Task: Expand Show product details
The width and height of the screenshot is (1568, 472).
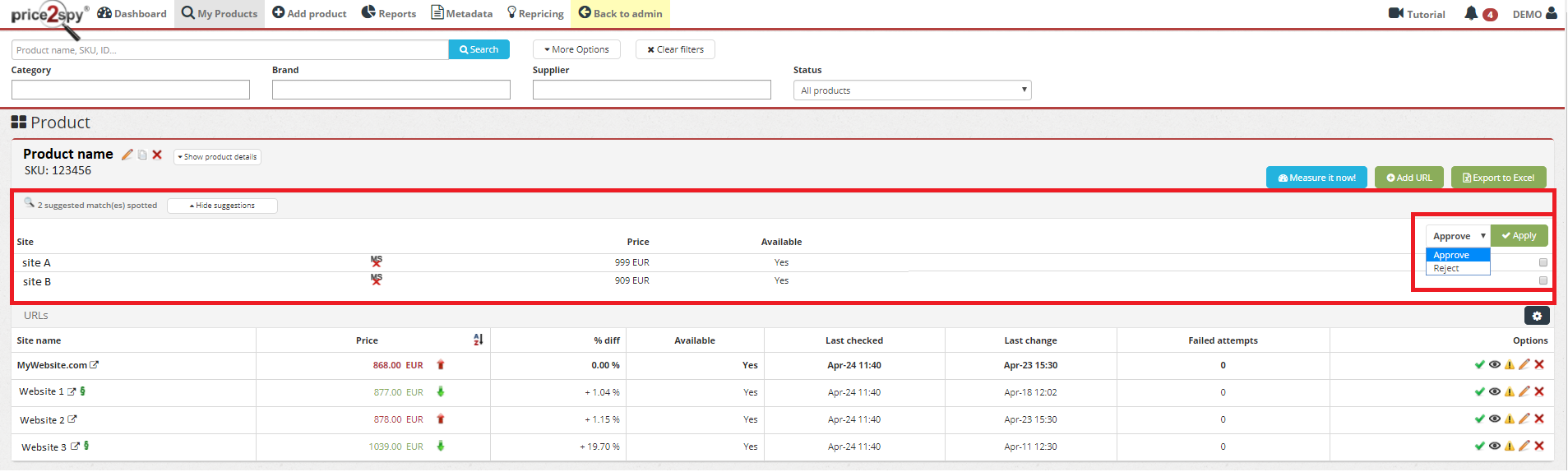Action: click(217, 157)
